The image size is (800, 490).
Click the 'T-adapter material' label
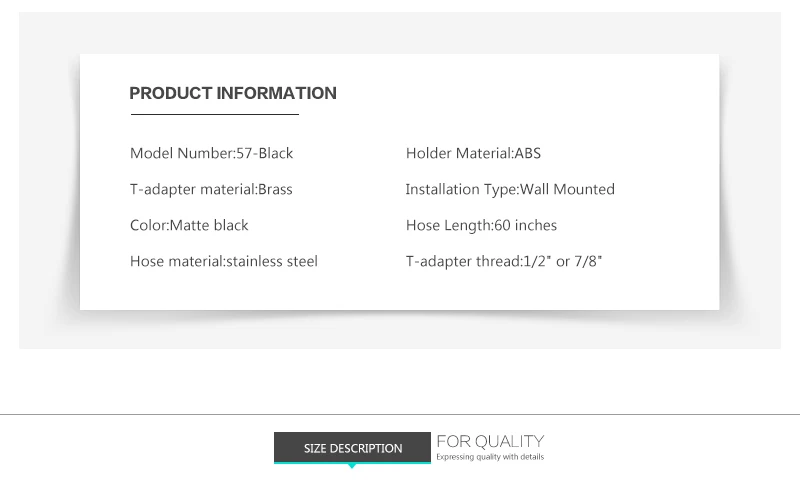coord(192,189)
